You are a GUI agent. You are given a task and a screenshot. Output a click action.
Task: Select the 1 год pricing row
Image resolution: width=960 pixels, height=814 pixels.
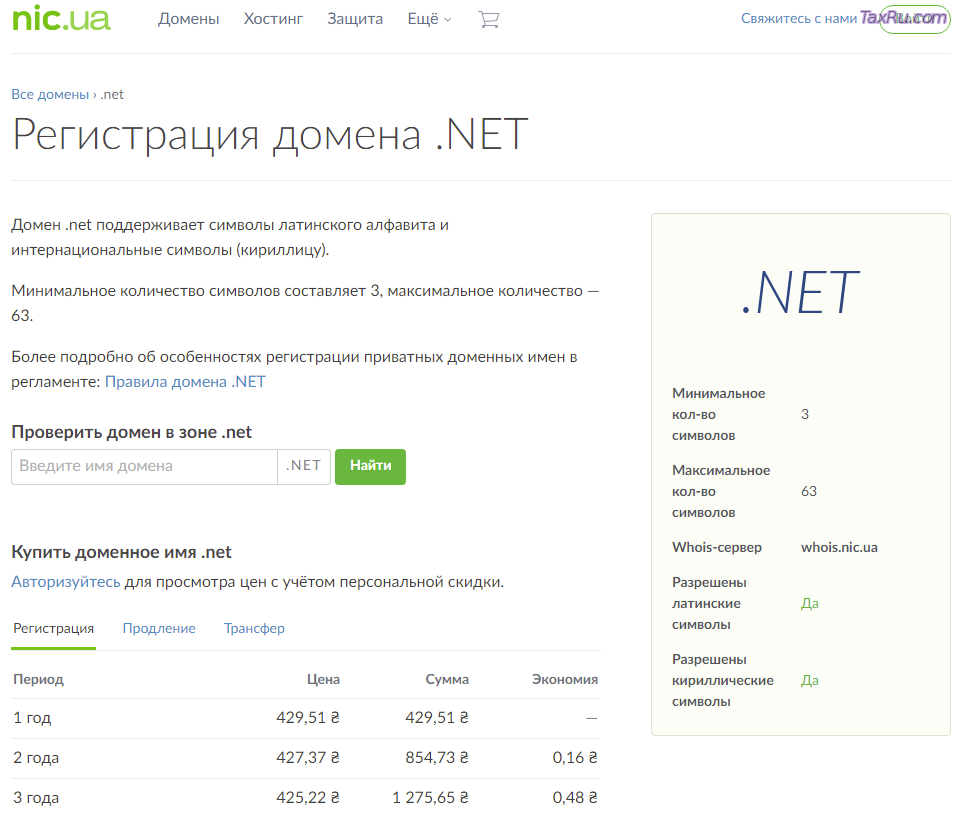305,717
